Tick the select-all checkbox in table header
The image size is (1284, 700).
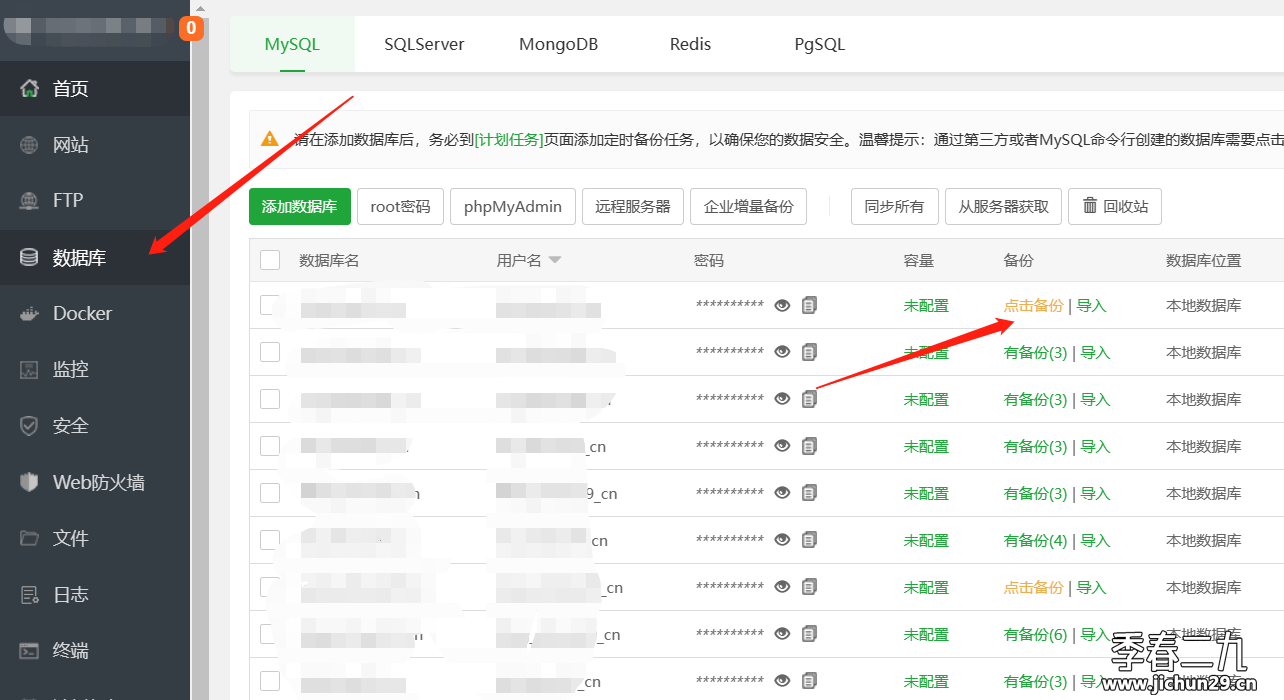270,260
